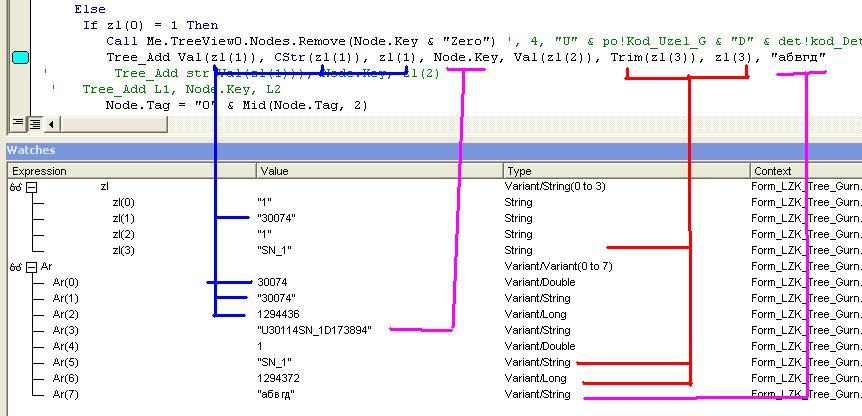Screen dimensions: 862x416
Task: Click the value 1294436 of Ar(2)
Action: click(x=278, y=314)
